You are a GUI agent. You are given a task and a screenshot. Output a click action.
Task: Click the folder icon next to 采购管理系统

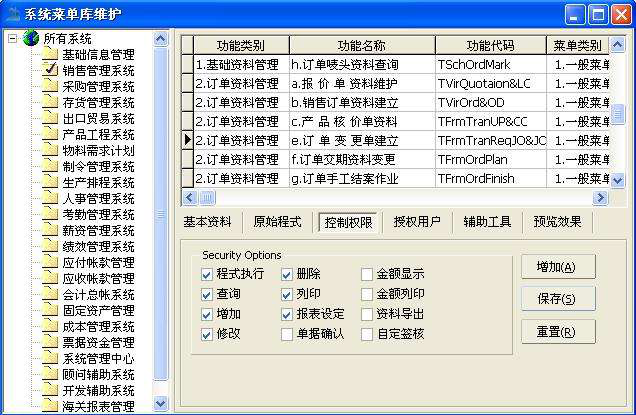click(x=51, y=86)
